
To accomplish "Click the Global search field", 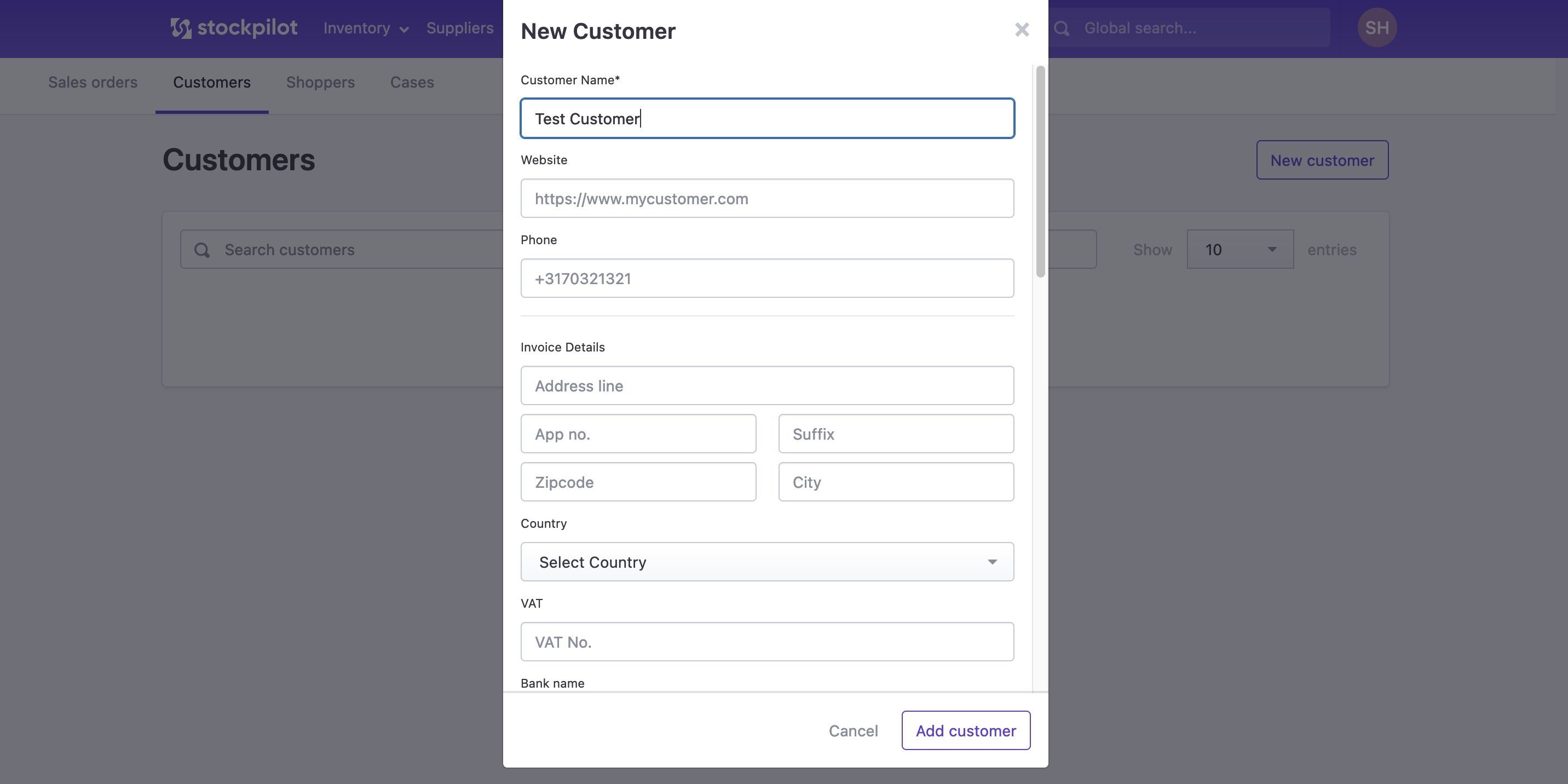I will coord(1190,28).
